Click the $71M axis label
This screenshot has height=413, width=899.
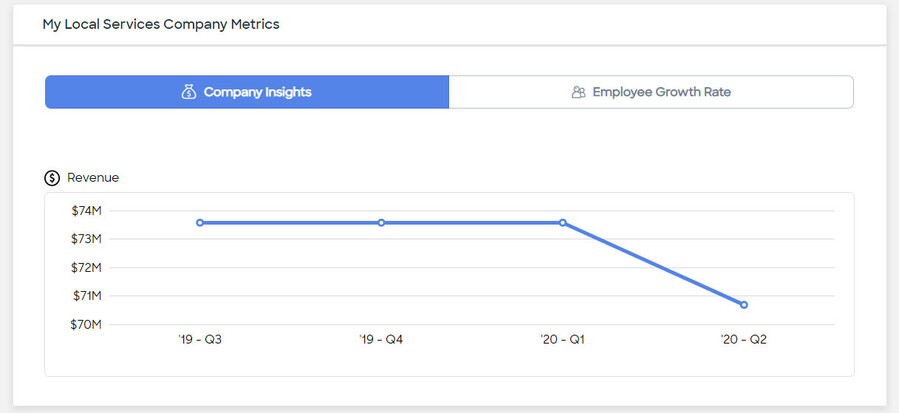pyautogui.click(x=87, y=296)
